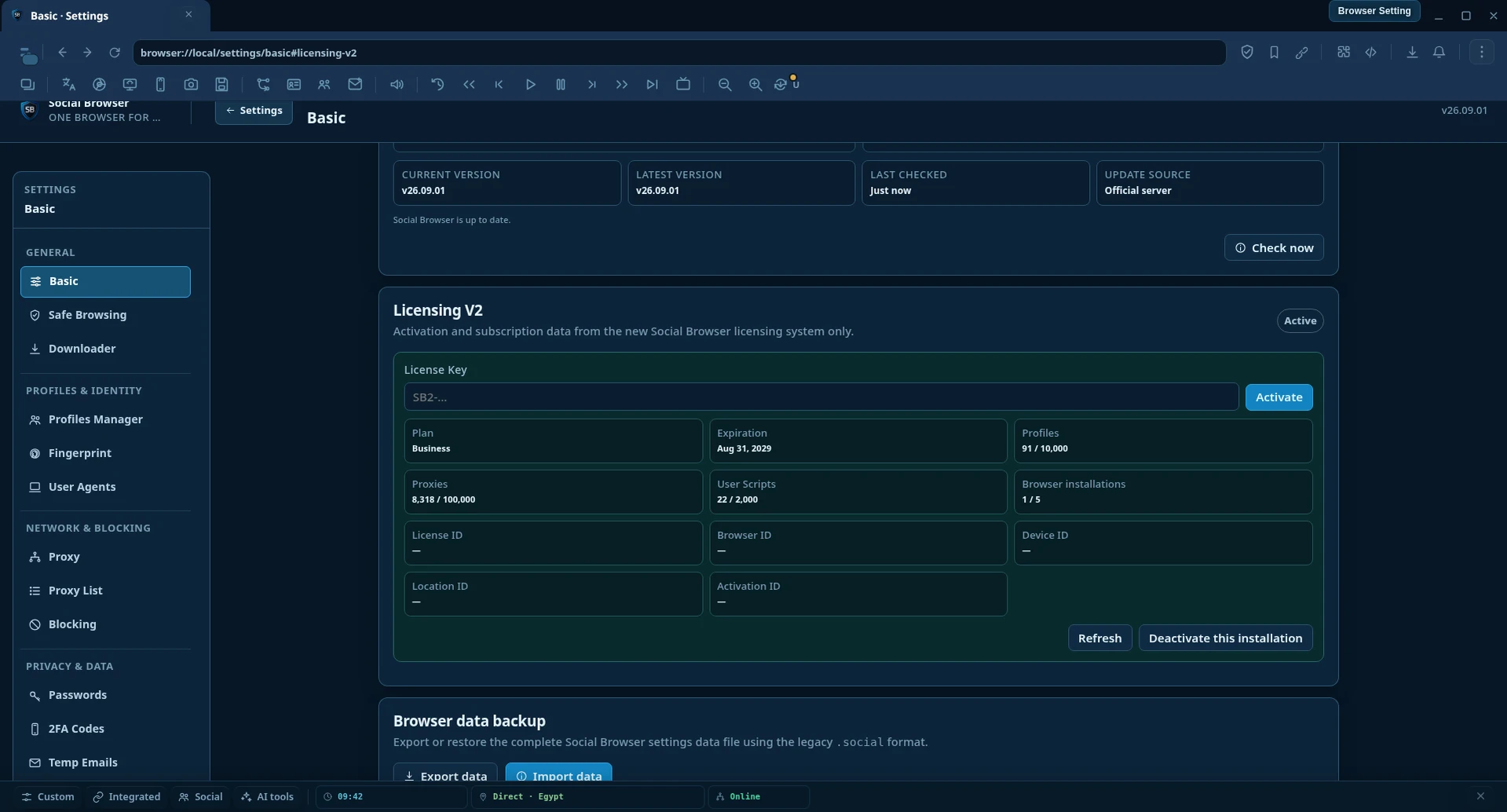
Task: Click the double-chevron fast rewind icon
Action: tap(469, 84)
